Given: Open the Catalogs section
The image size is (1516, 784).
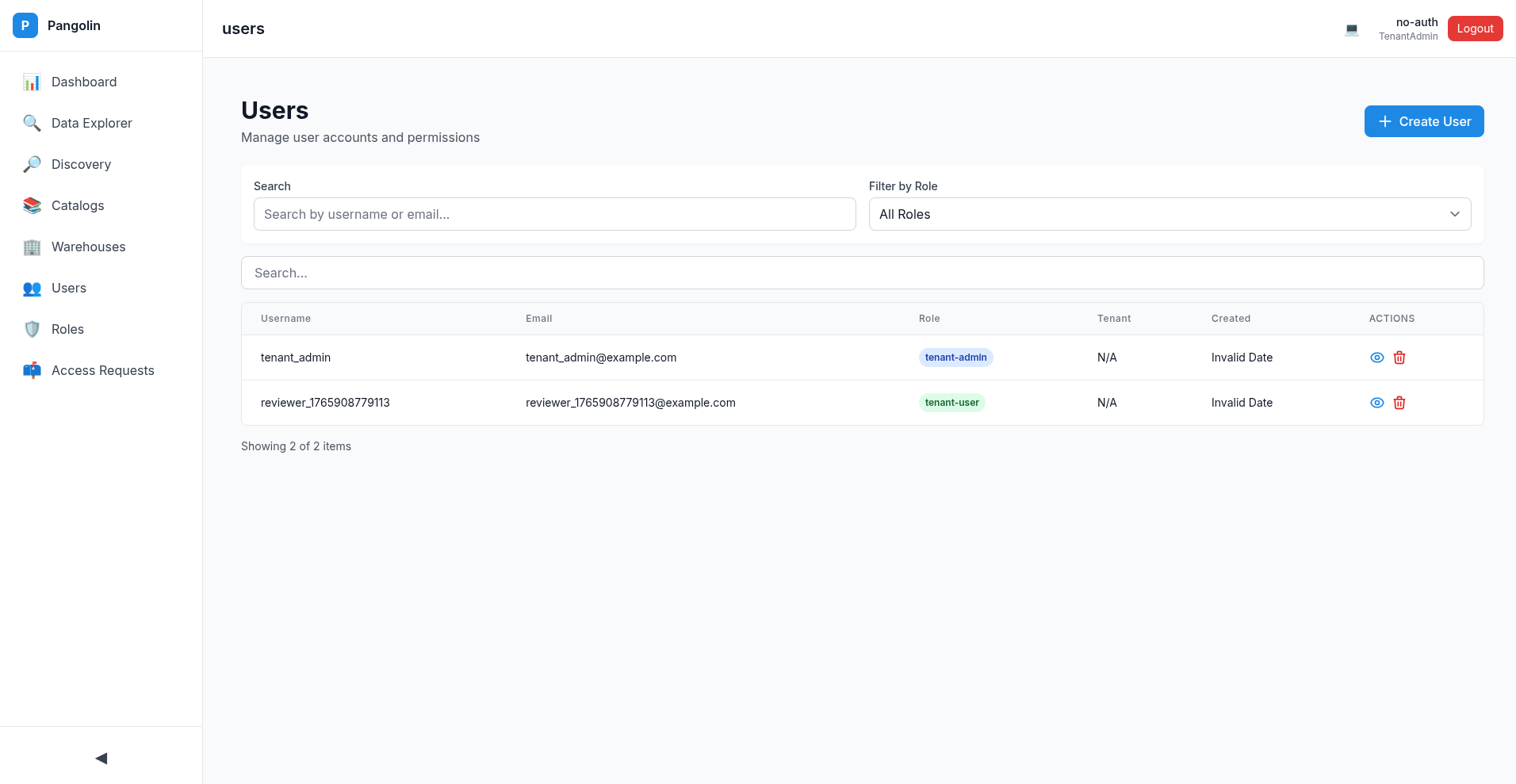Looking at the screenshot, I should coord(78,205).
